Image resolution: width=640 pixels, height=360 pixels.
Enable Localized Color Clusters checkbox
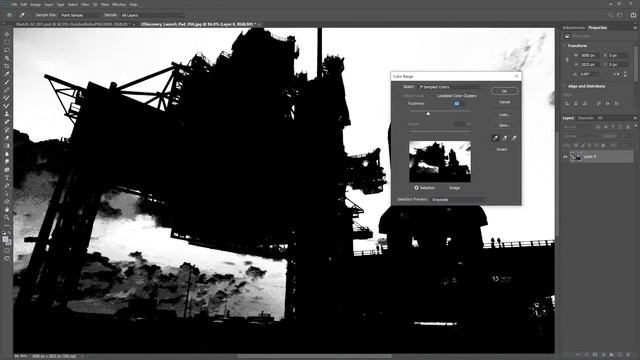(x=435, y=96)
